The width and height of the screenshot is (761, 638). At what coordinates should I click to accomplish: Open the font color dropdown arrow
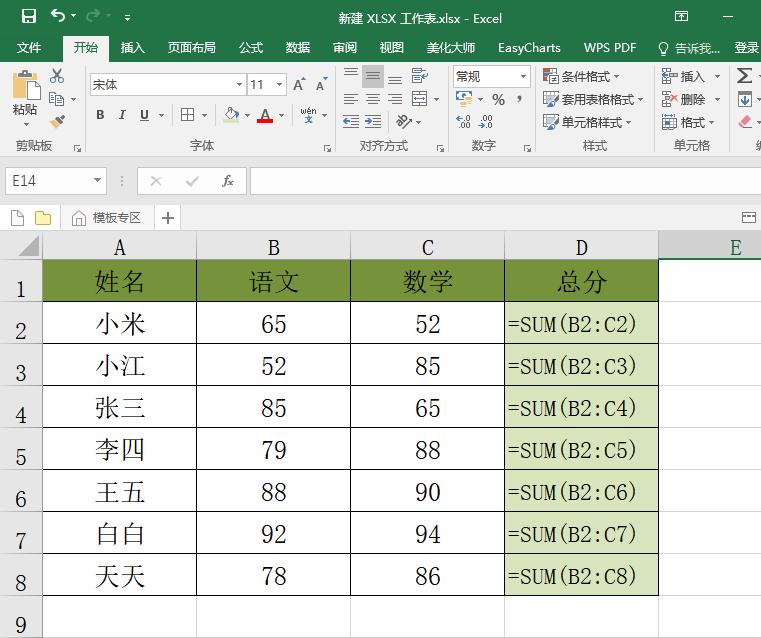pos(281,115)
